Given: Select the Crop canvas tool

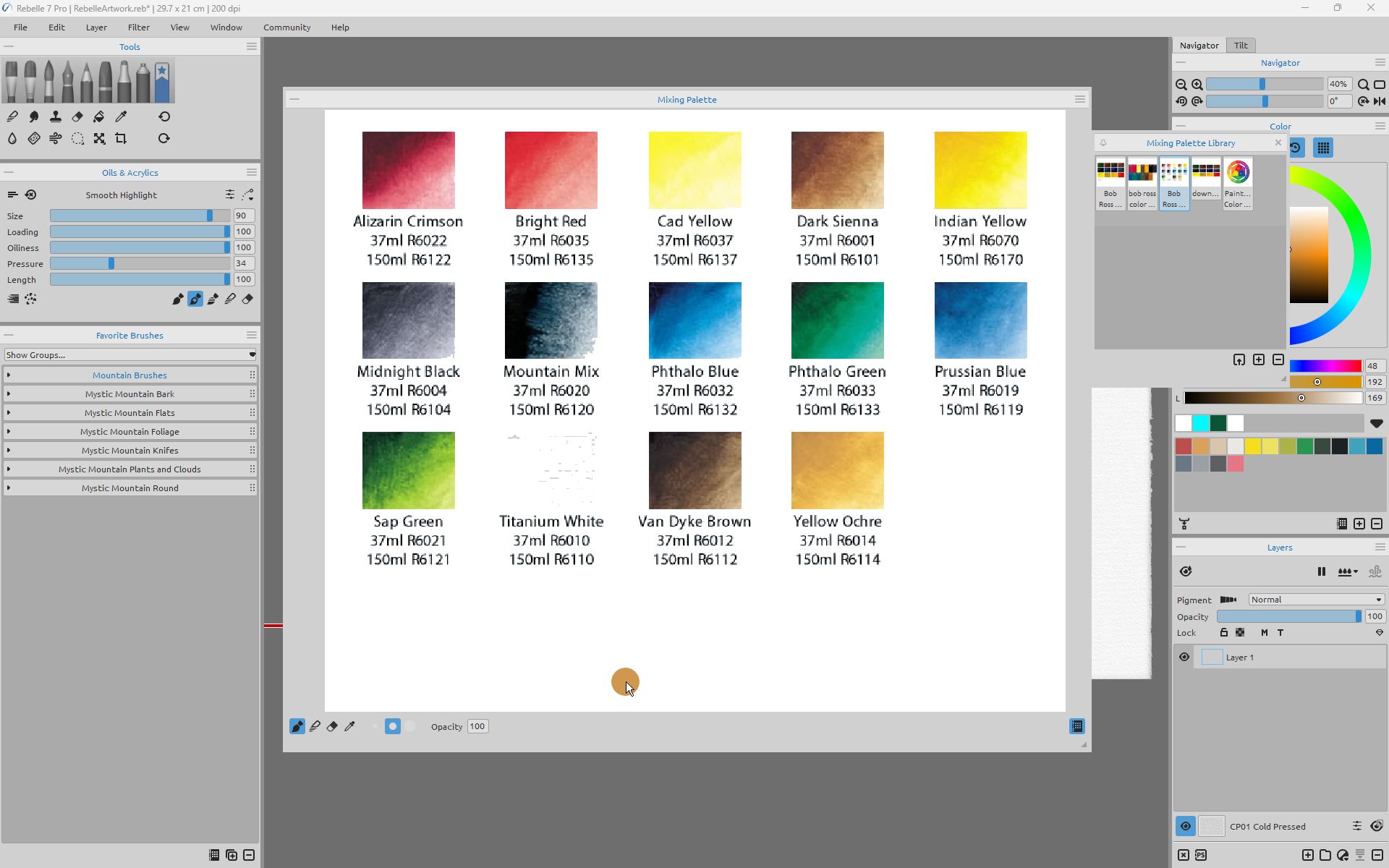Looking at the screenshot, I should coord(122,138).
